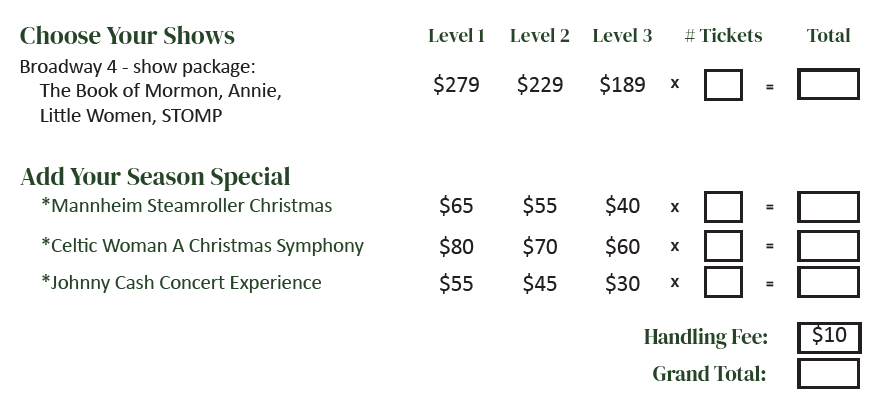Click the Handling Fee $10 box
This screenshot has height=403, width=879.
pos(829,337)
